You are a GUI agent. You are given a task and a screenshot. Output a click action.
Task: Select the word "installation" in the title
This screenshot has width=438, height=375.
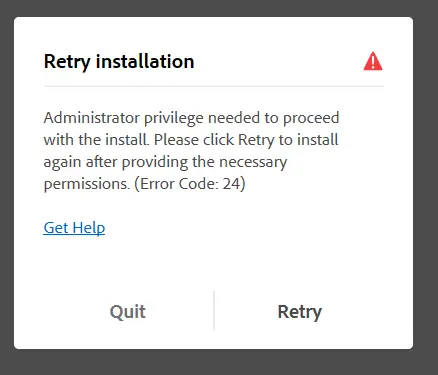[145, 61]
